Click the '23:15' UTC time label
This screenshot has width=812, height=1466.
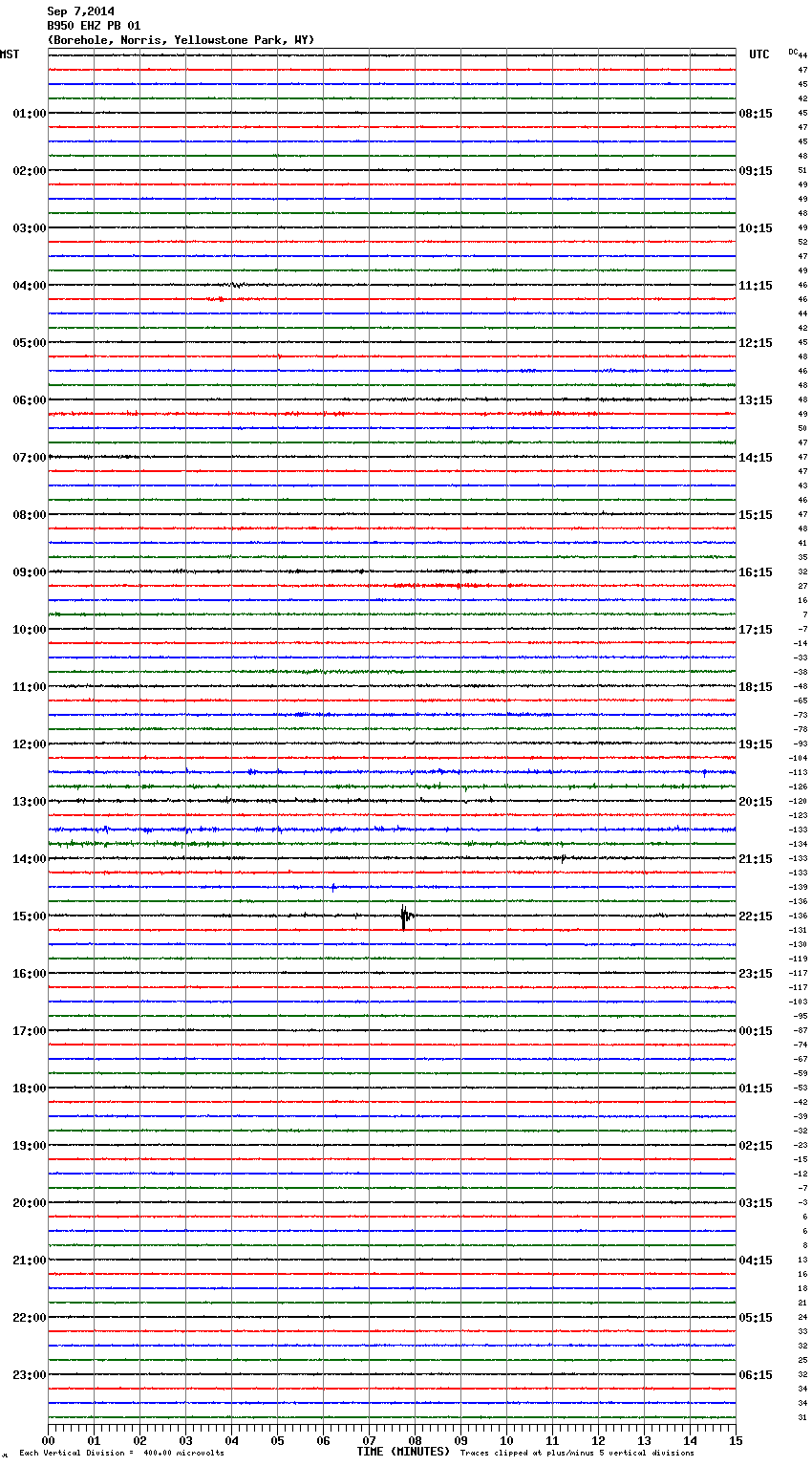click(756, 974)
